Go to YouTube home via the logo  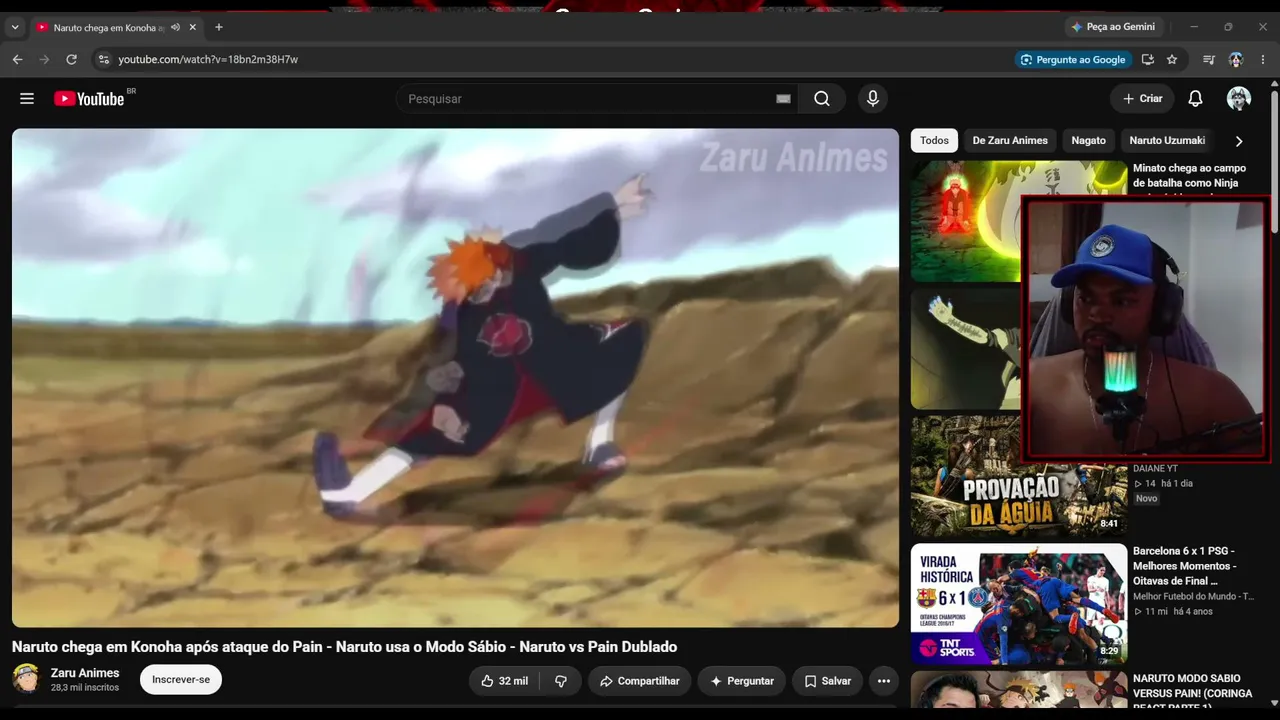89,99
